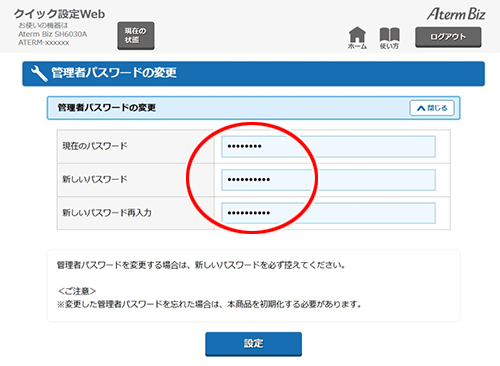Click the ログアウト logout button

click(x=448, y=37)
